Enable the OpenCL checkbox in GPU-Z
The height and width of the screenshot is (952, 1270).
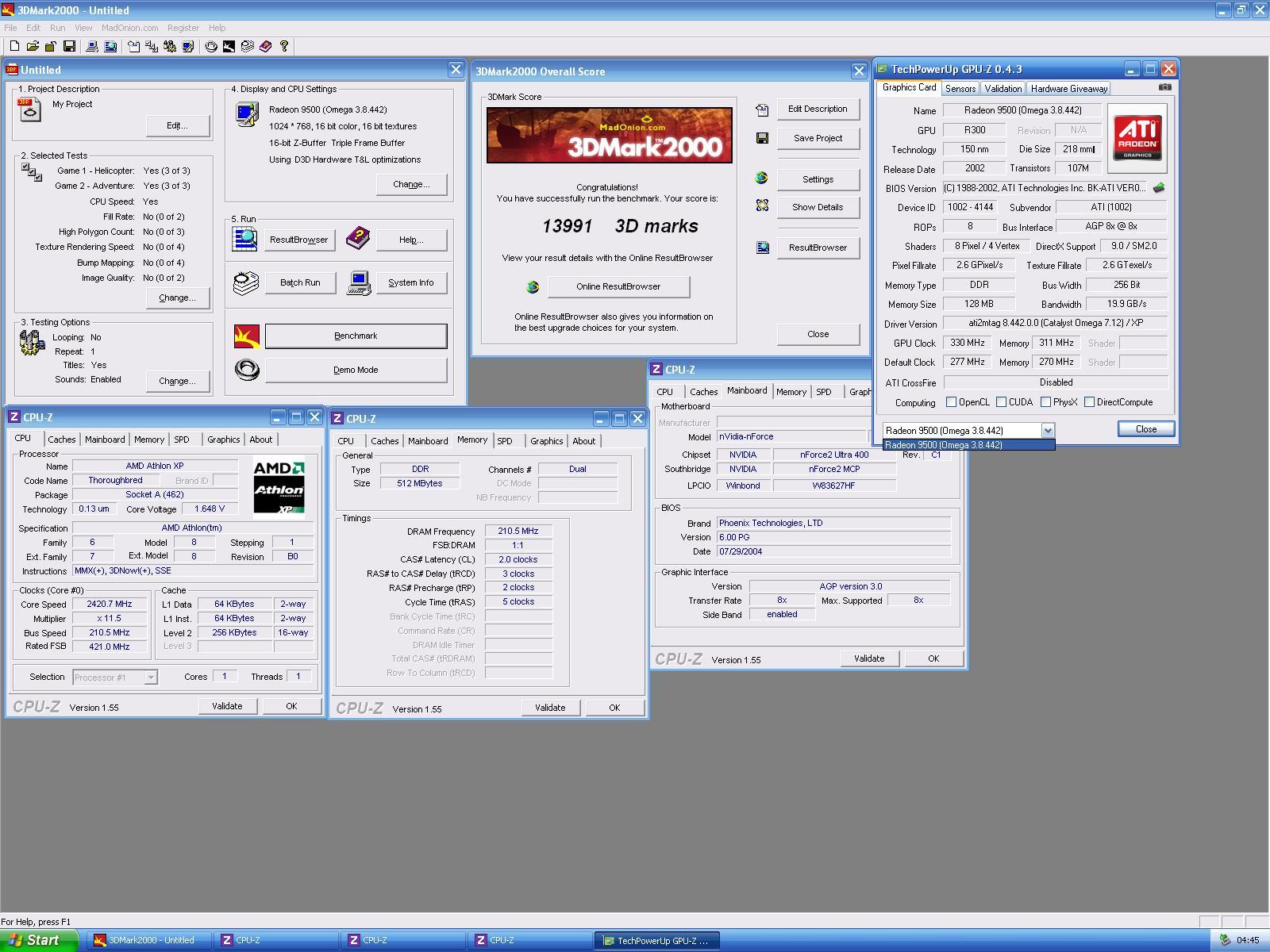[951, 402]
